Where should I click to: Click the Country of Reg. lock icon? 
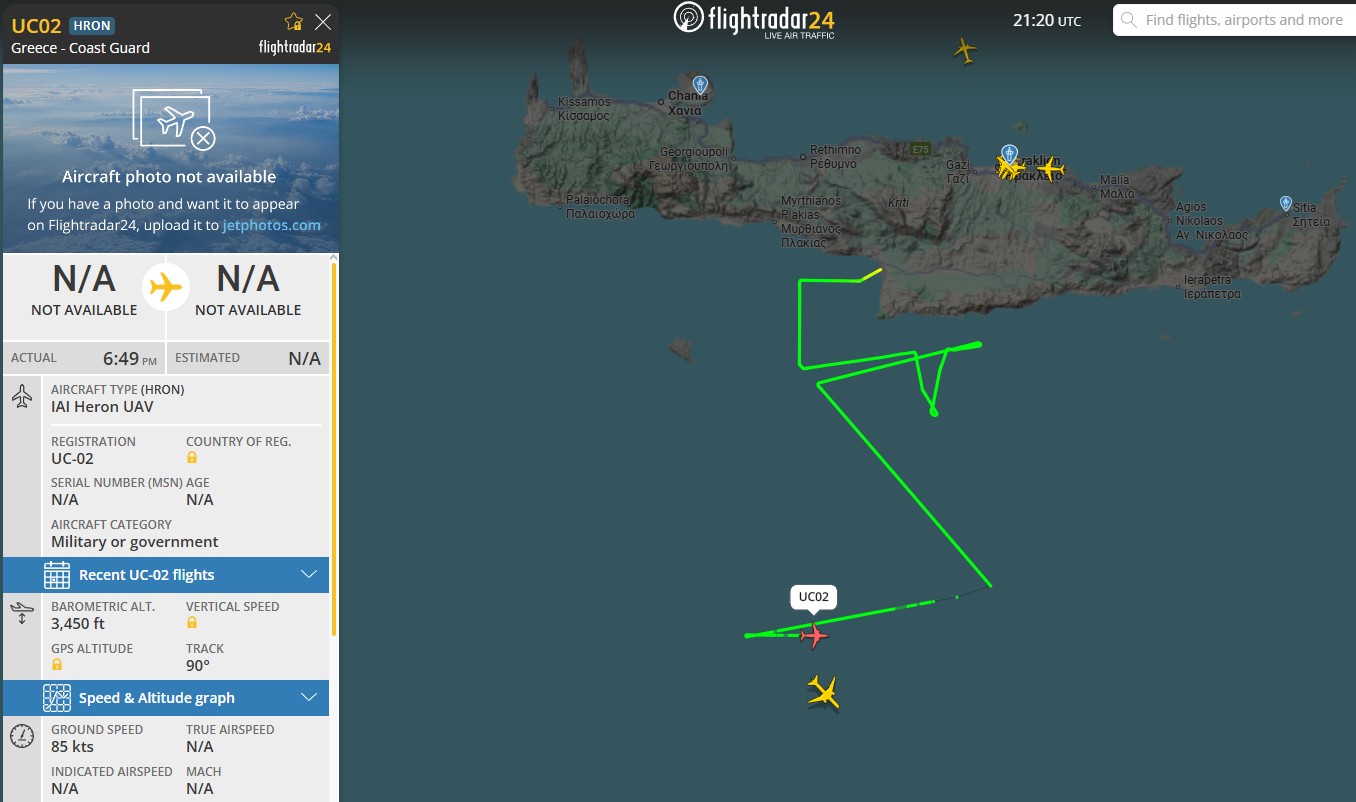click(x=192, y=458)
